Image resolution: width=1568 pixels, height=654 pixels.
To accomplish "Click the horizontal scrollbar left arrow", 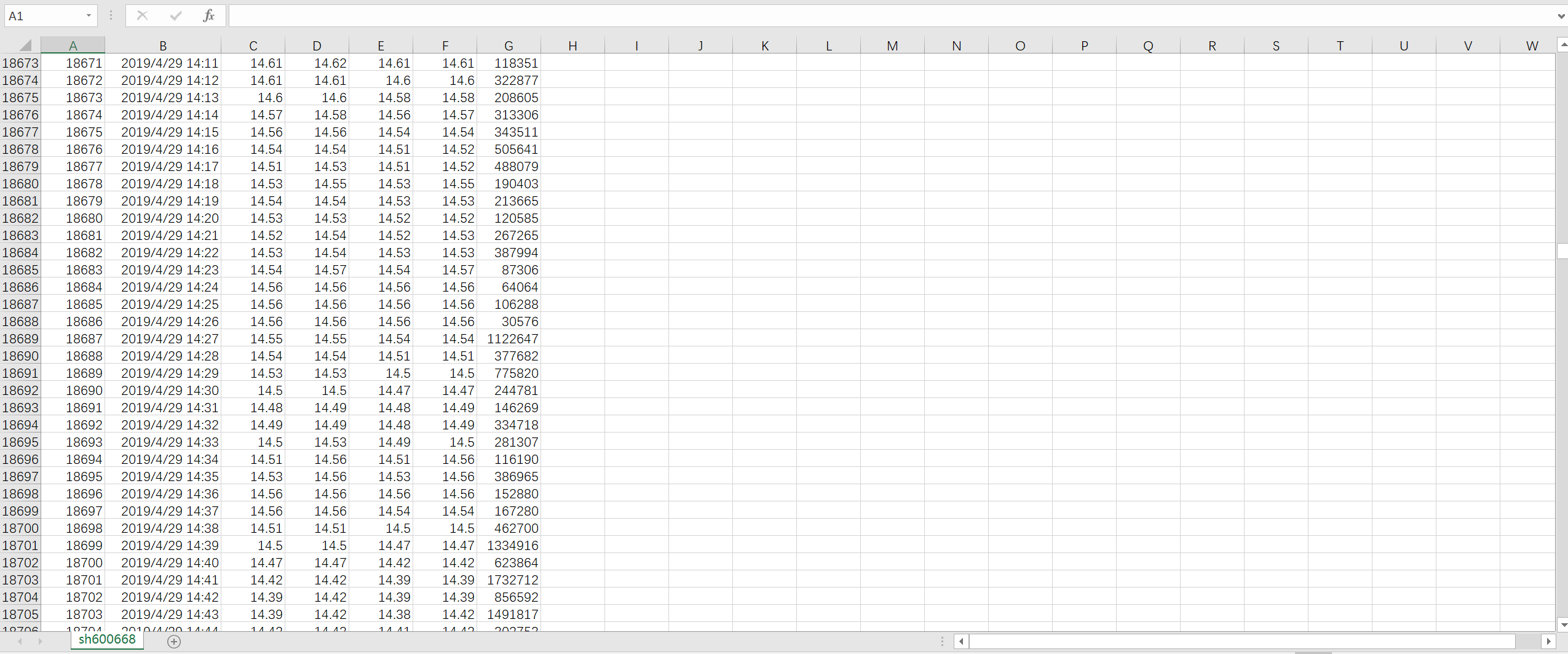I will point(962,642).
